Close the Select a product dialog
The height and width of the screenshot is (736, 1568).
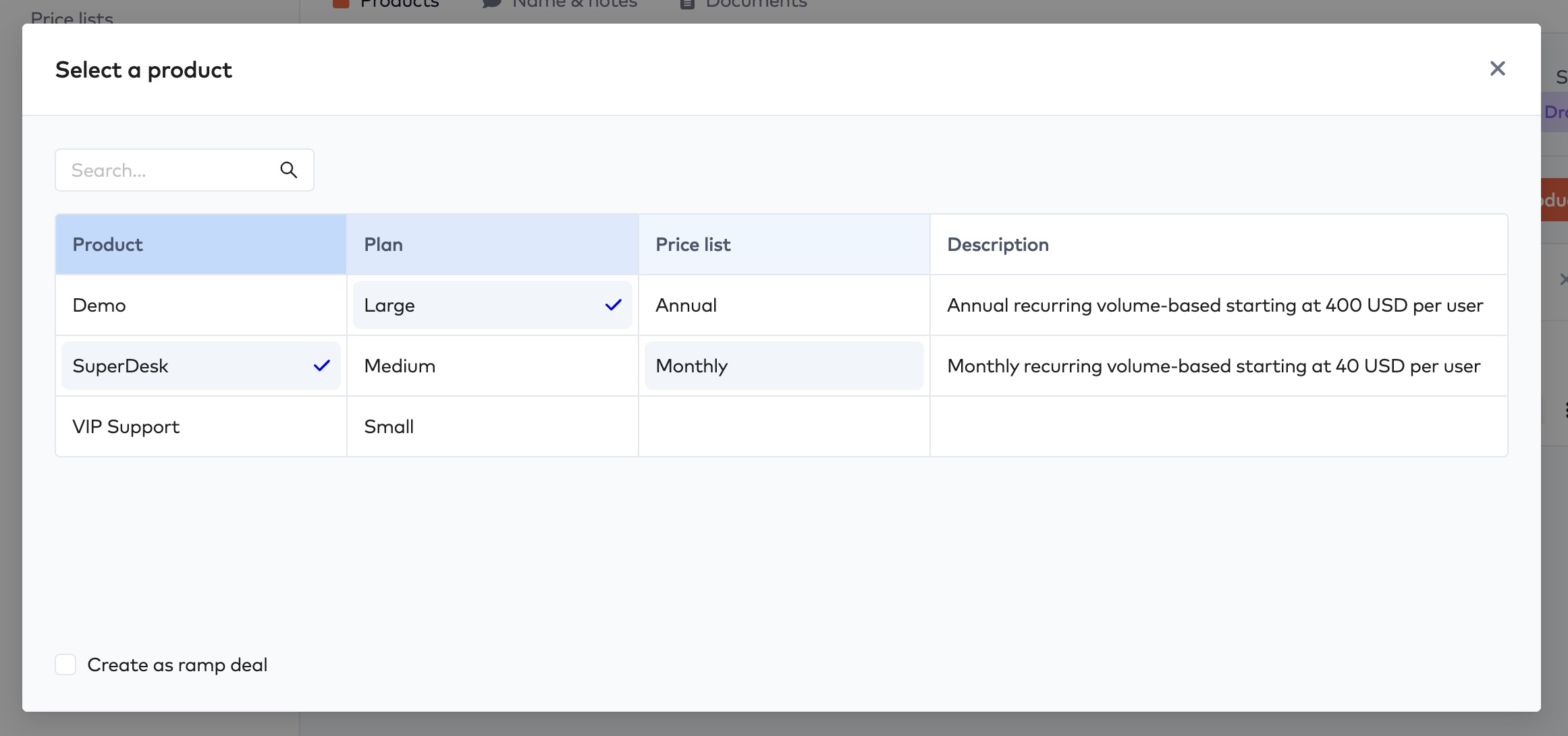[x=1497, y=69]
